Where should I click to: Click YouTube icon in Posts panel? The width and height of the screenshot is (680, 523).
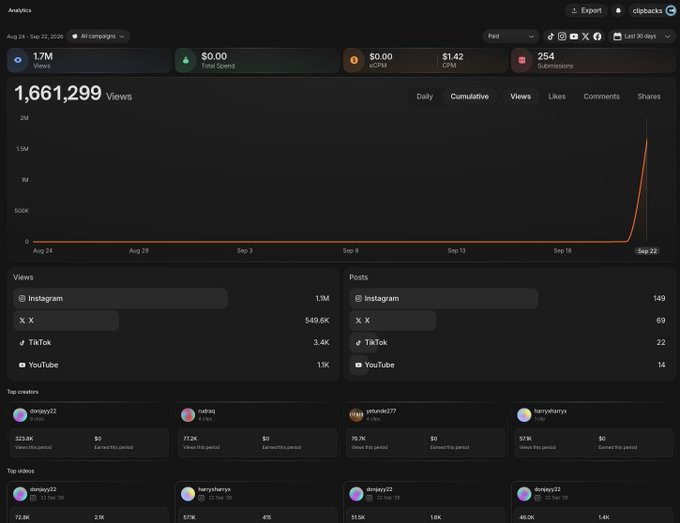(x=358, y=365)
